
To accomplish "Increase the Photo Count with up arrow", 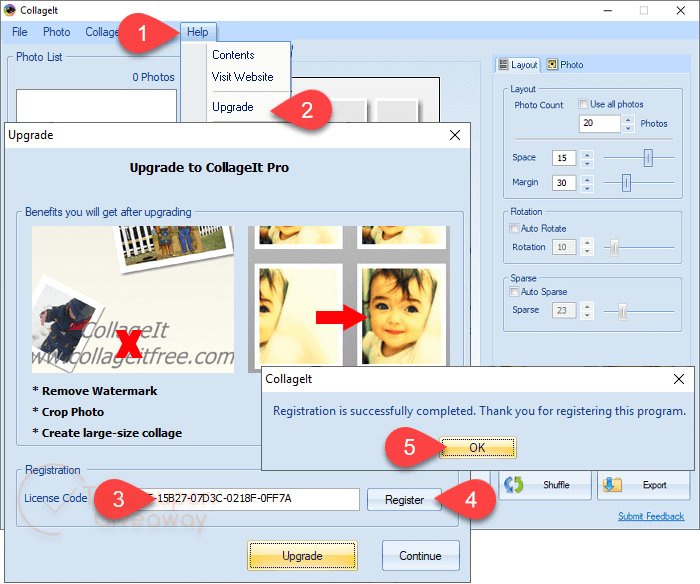I will pyautogui.click(x=628, y=119).
